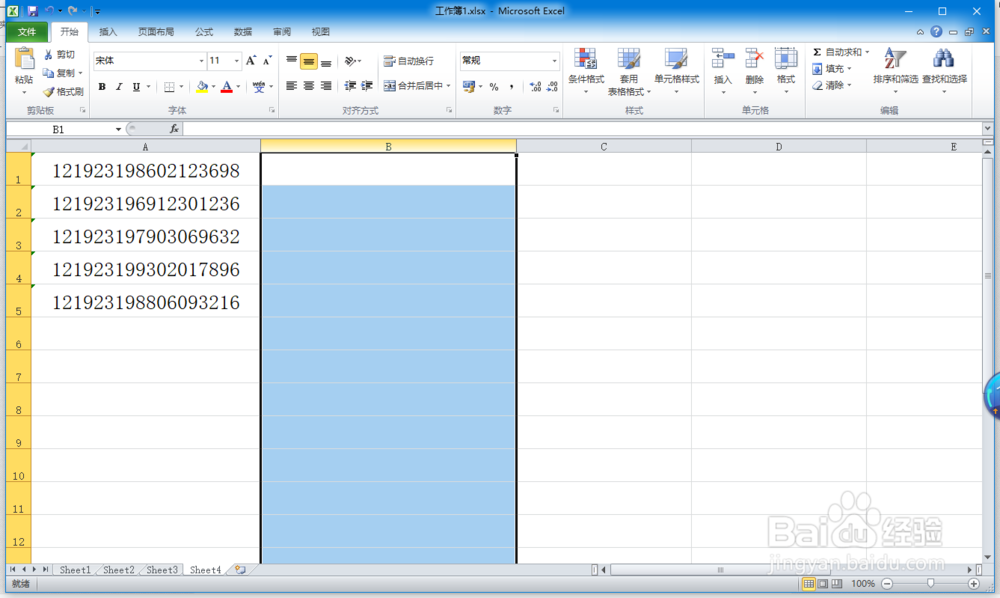Click the Decrease Indent icon
This screenshot has width=1000, height=598.
[350, 85]
